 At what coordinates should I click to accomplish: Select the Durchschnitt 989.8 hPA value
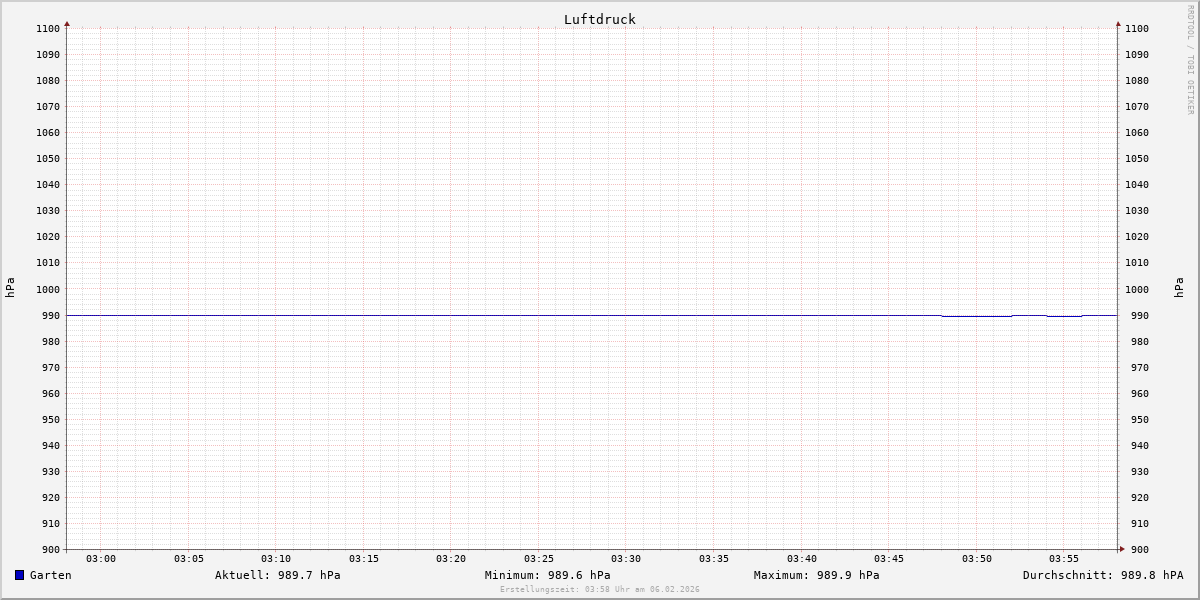1102,575
